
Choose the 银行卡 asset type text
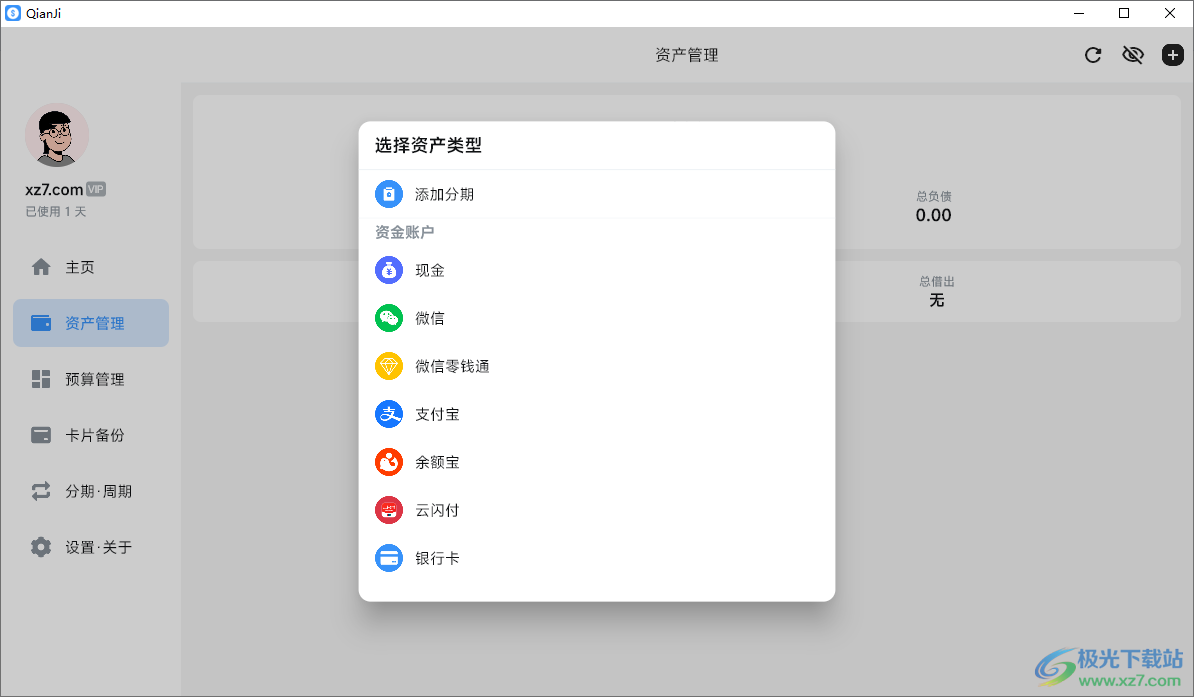(437, 558)
